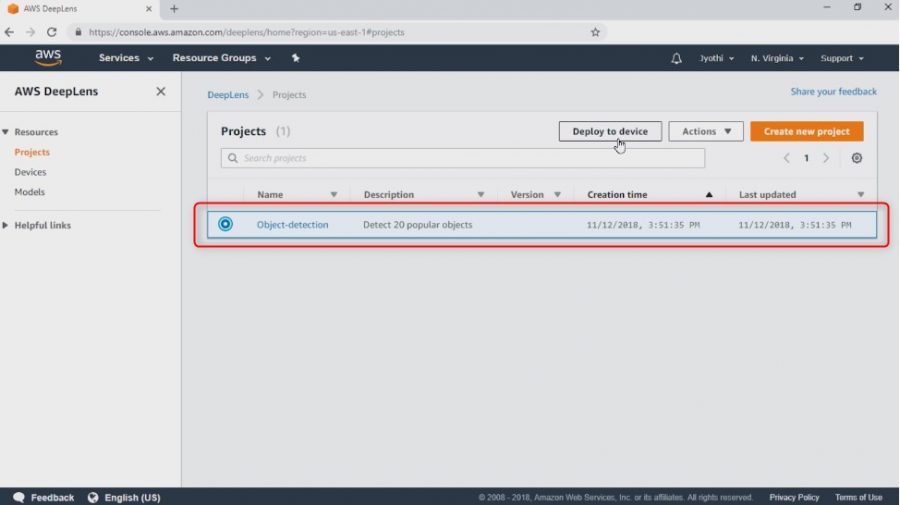Click the browser back arrow
This screenshot has height=505, width=900.
(x=9, y=32)
